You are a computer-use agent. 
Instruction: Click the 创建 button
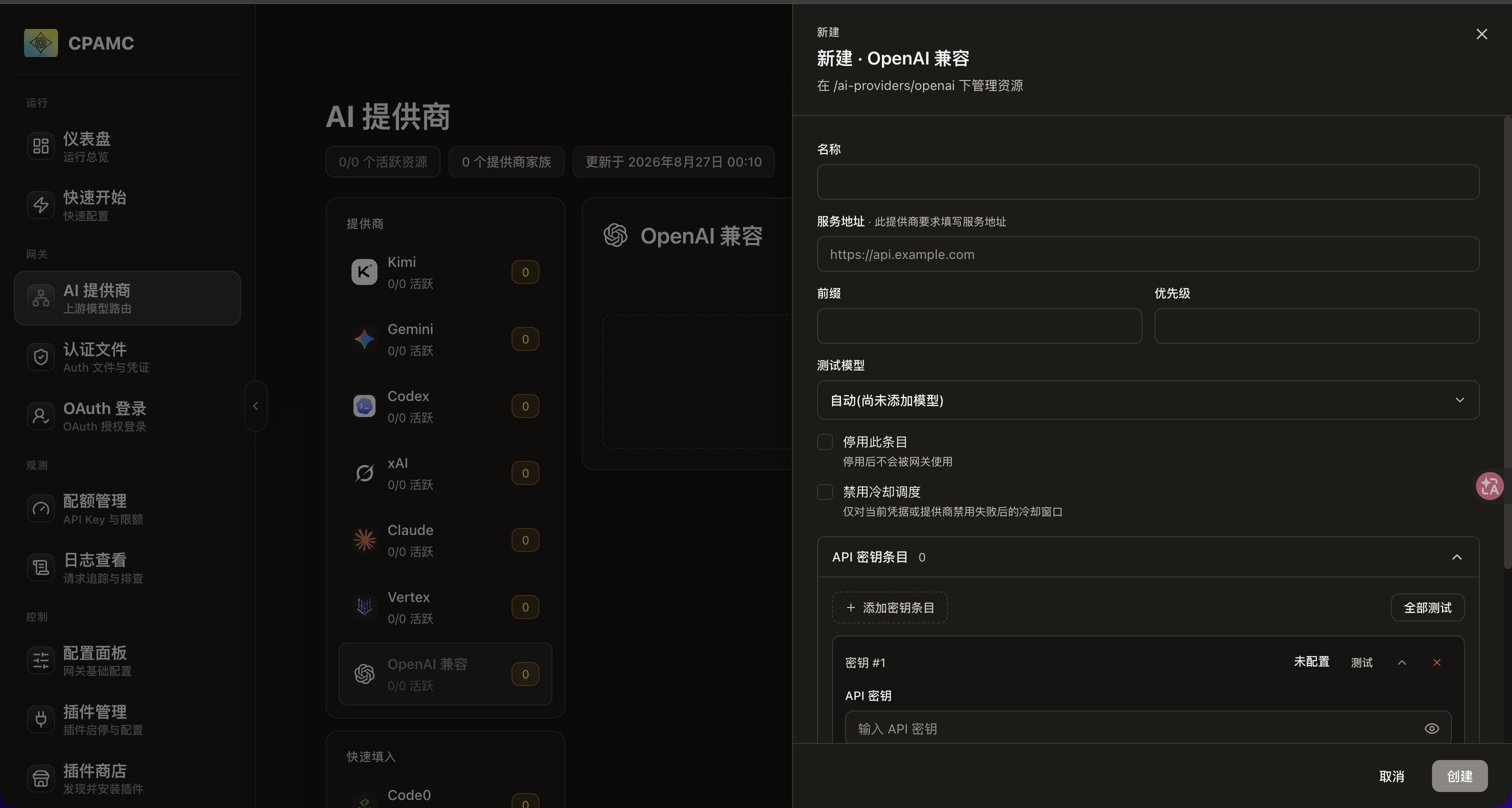pos(1459,775)
